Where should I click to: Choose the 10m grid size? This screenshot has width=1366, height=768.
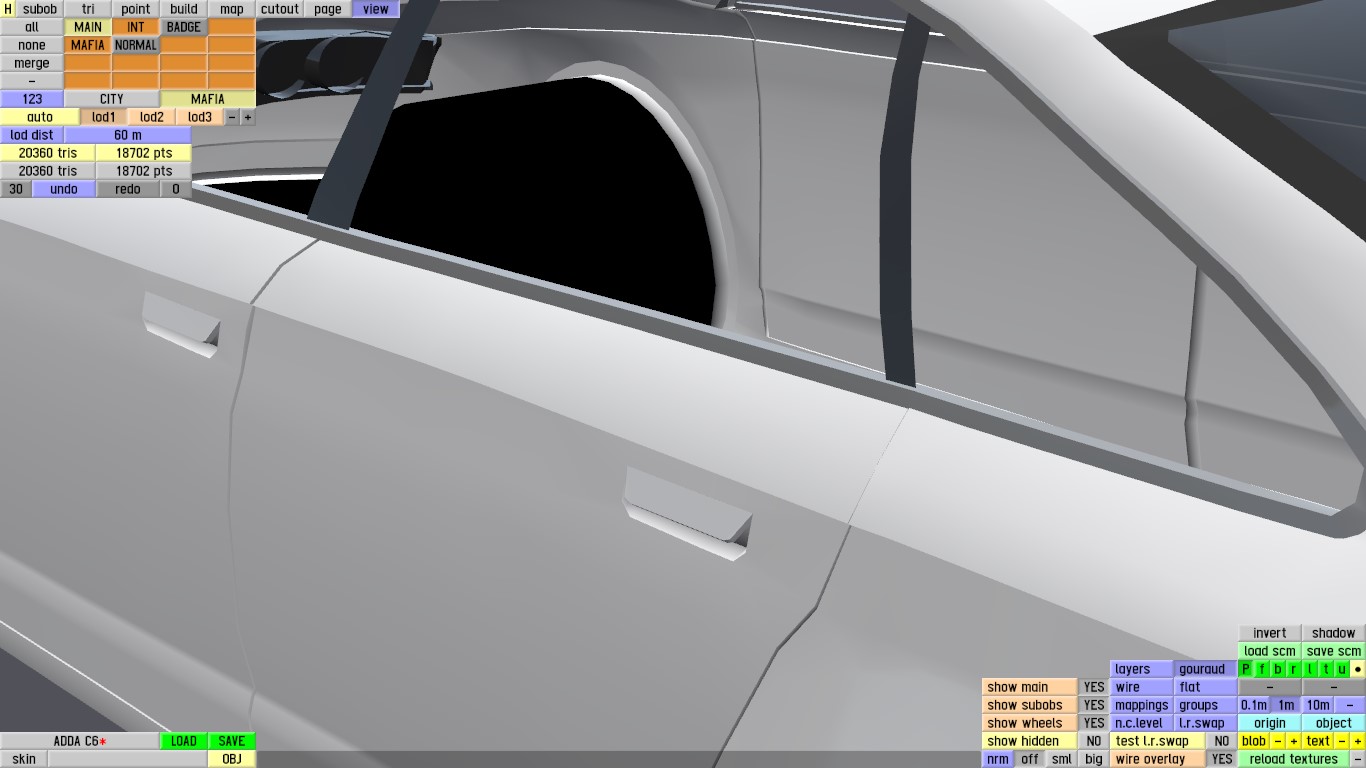coord(1318,705)
